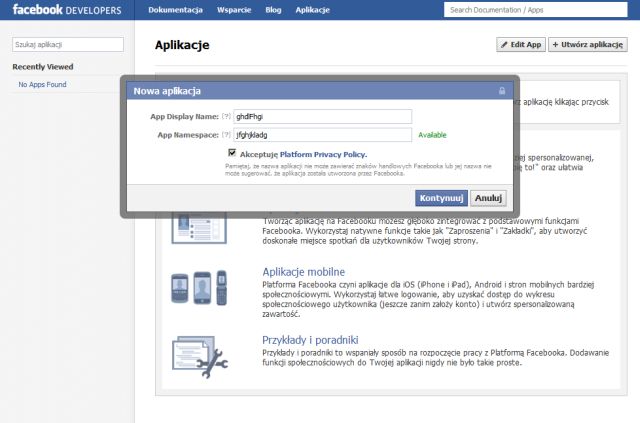Viewport: 640px width, 423px height.
Task: Click the No Apps Found text
Action: 42,85
